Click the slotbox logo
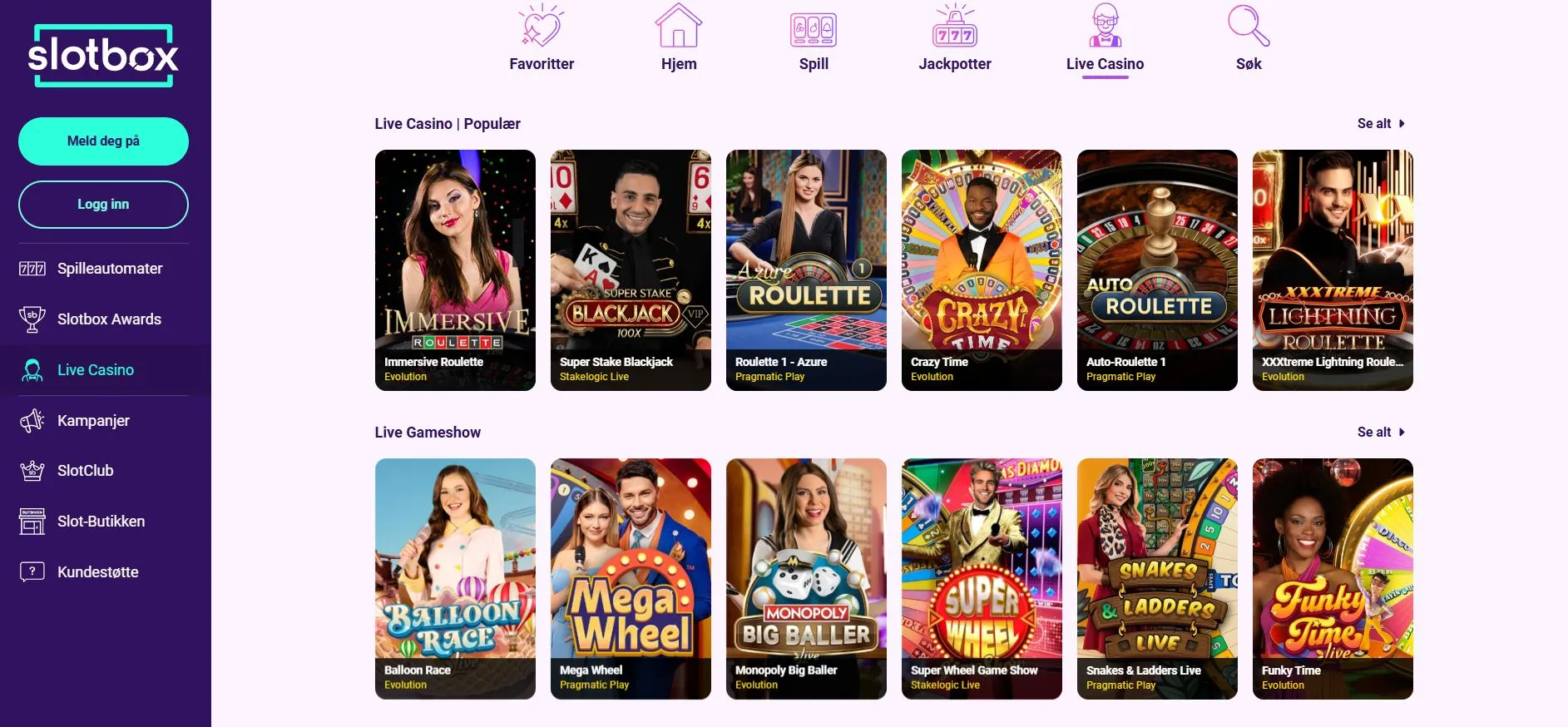Image resolution: width=1568 pixels, height=727 pixels. coord(103,56)
